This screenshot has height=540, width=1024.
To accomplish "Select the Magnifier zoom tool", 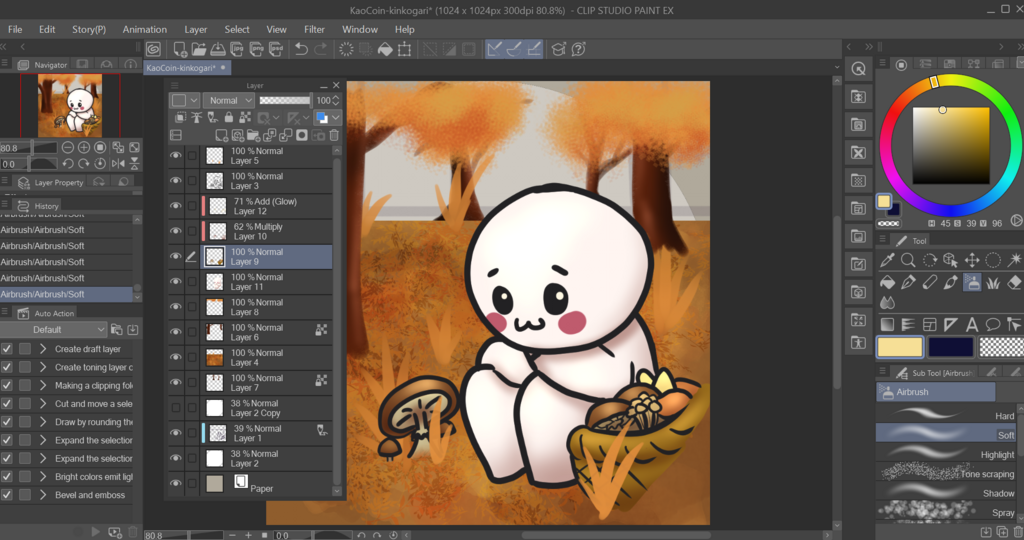I will [908, 260].
